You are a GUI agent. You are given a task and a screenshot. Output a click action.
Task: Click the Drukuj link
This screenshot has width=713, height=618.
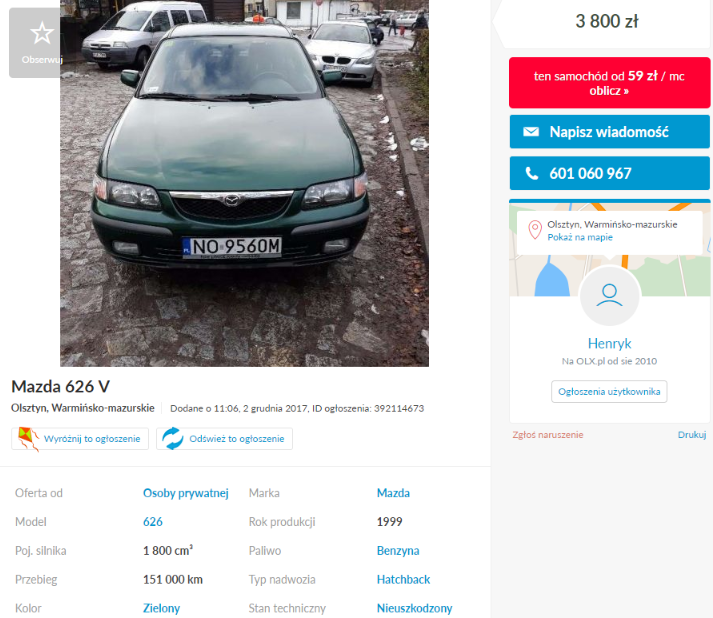tap(692, 435)
